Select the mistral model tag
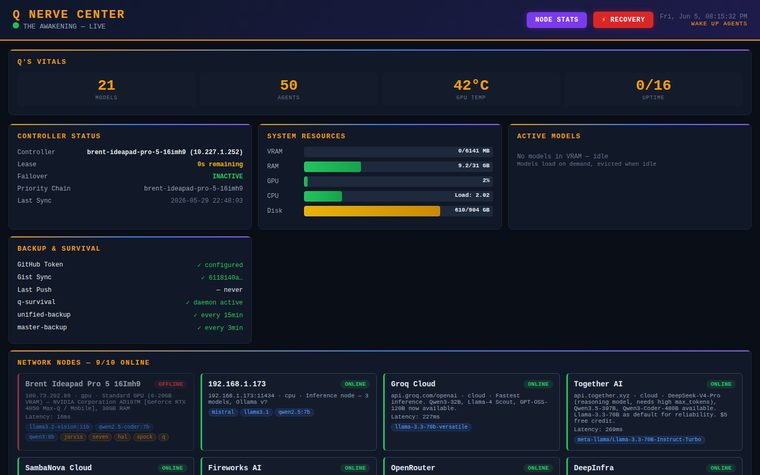 tap(223, 412)
